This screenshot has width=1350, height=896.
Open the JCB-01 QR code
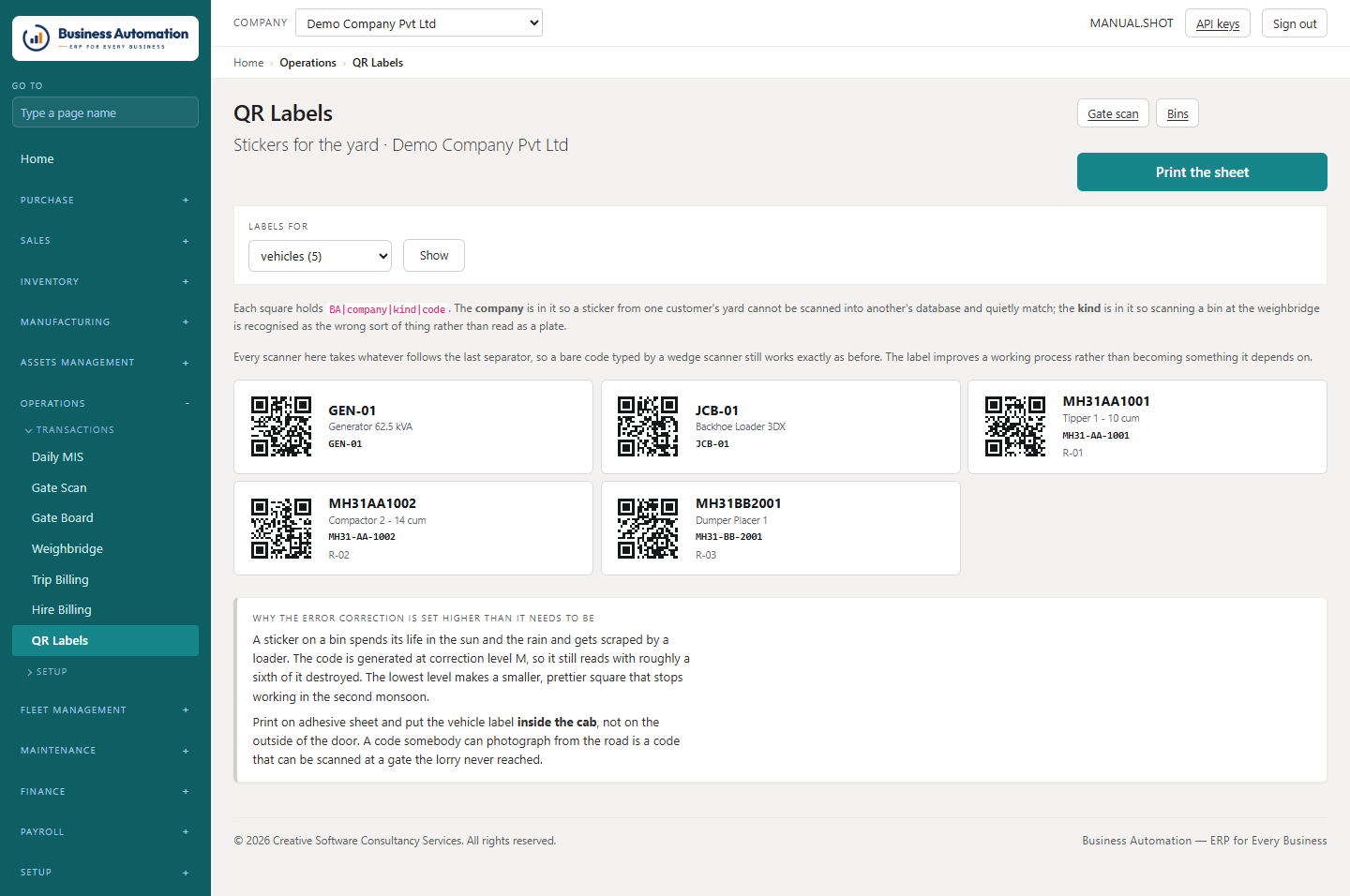[x=648, y=426]
